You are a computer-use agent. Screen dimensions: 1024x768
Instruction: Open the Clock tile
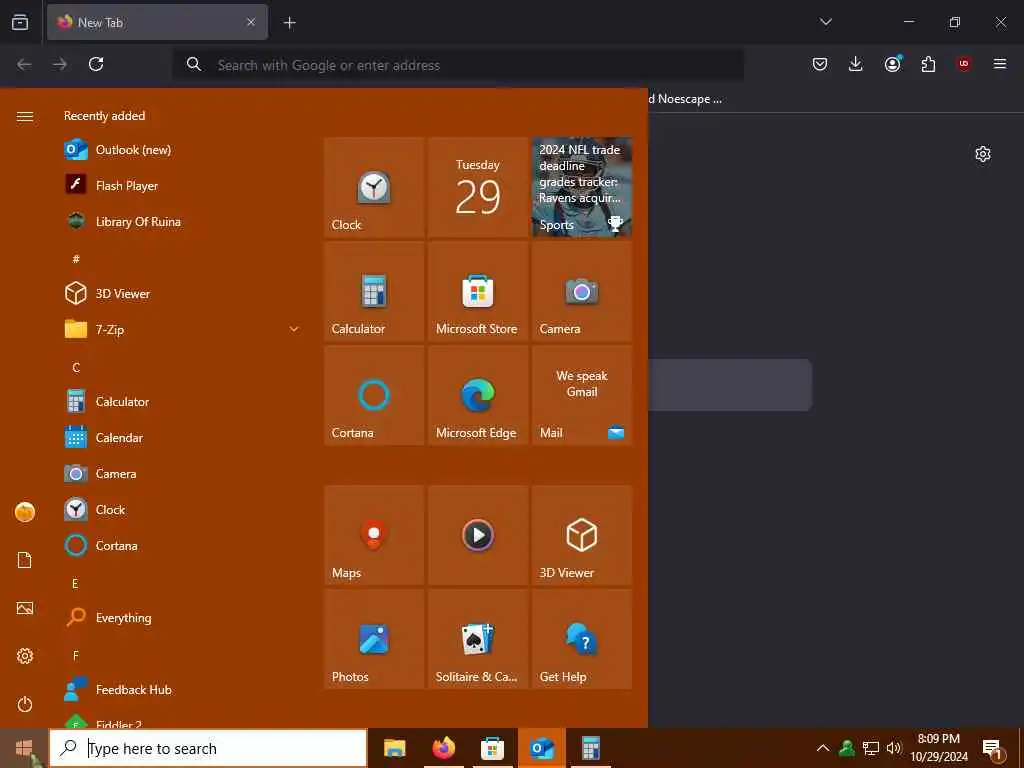[x=374, y=187]
